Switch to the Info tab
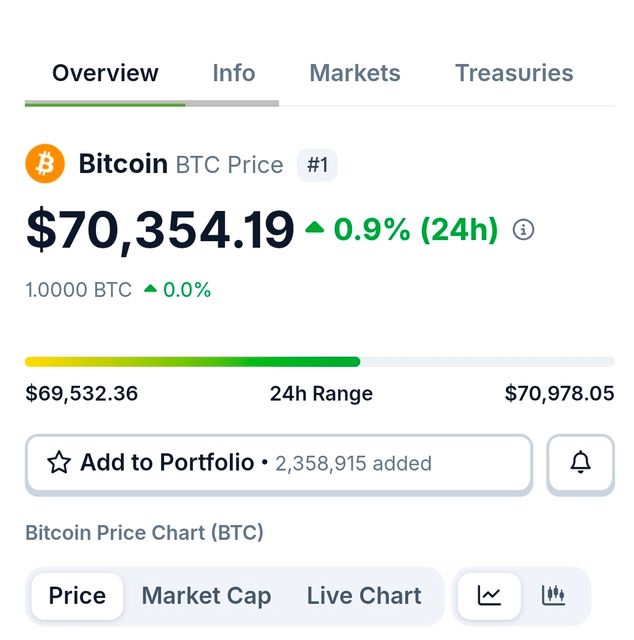Image resolution: width=634 pixels, height=640 pixels. [233, 73]
